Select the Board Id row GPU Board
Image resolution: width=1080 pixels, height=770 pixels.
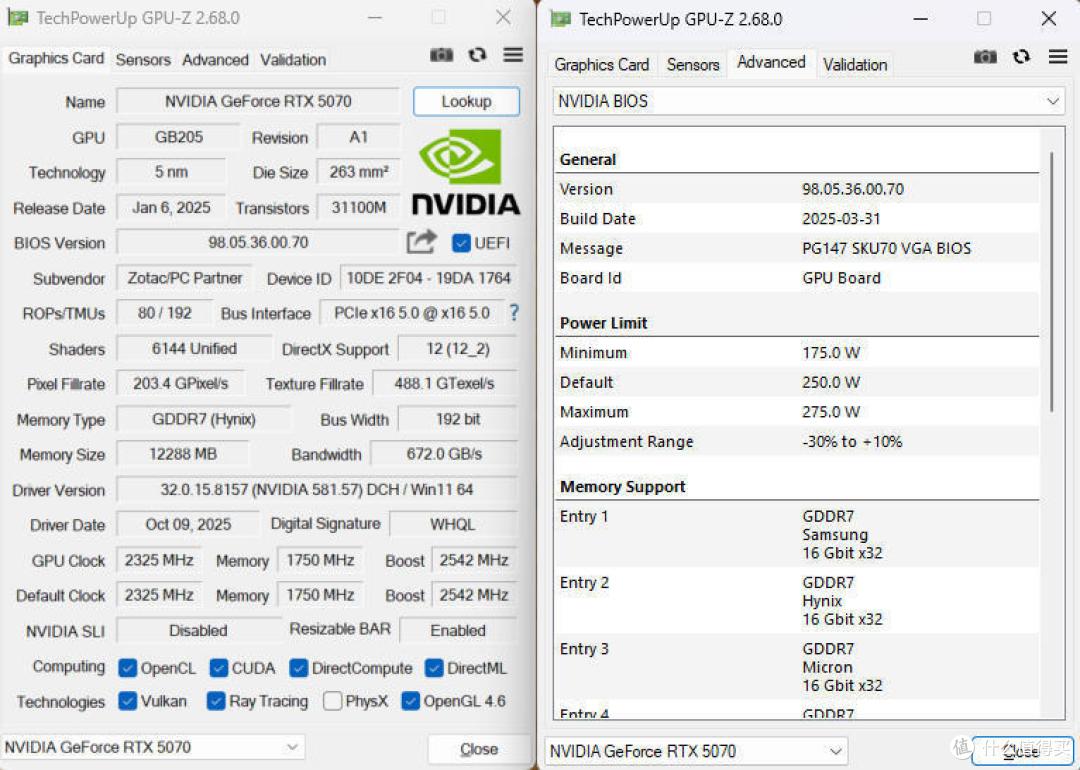798,278
